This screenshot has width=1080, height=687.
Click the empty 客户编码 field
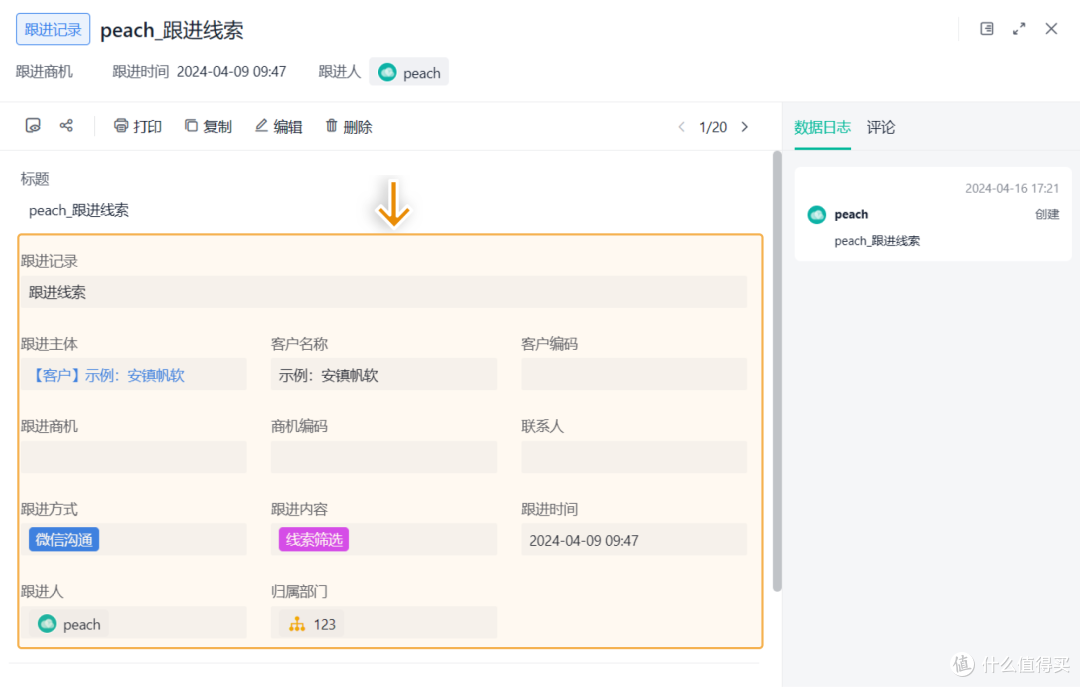pyautogui.click(x=634, y=374)
